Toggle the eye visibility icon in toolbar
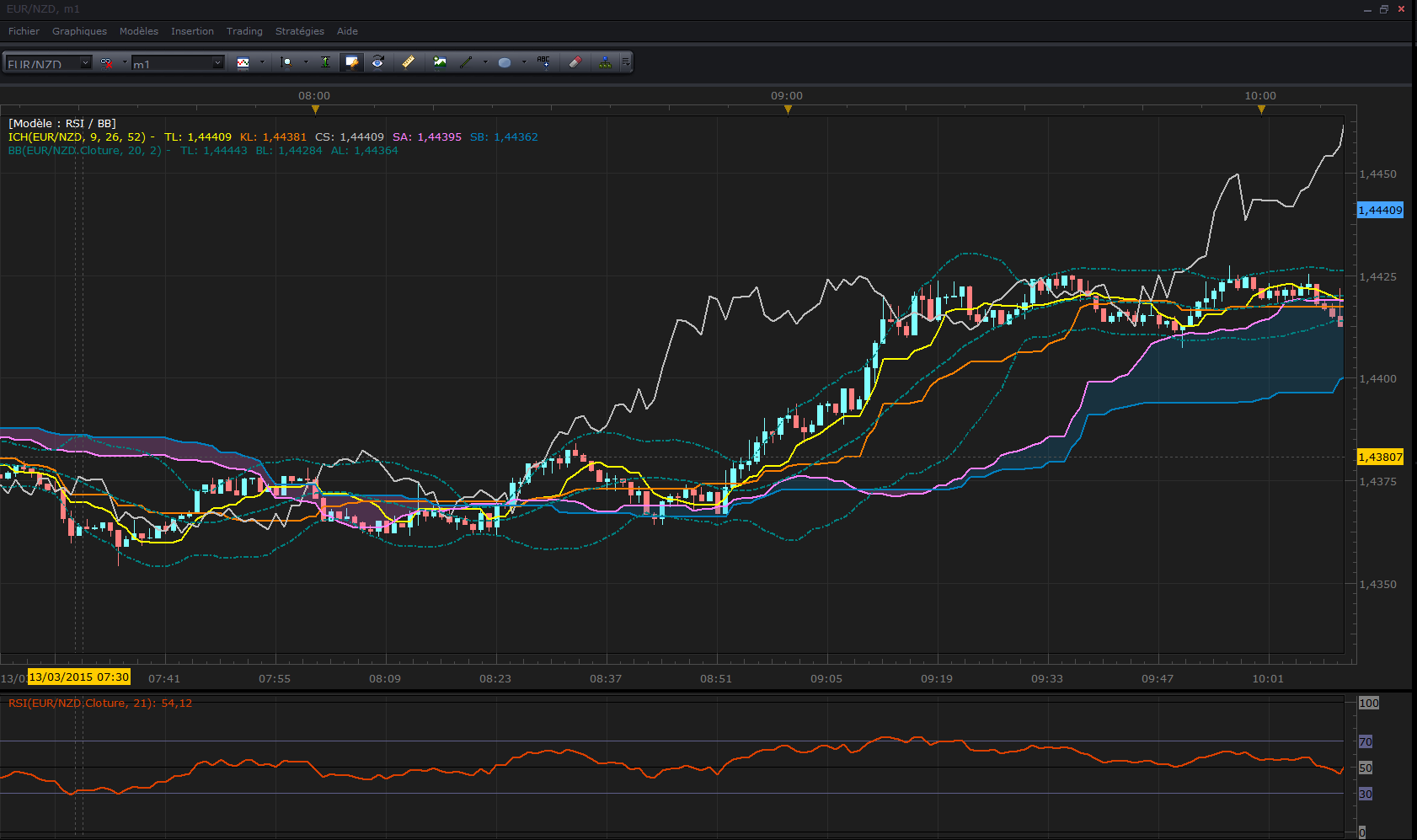 378,62
